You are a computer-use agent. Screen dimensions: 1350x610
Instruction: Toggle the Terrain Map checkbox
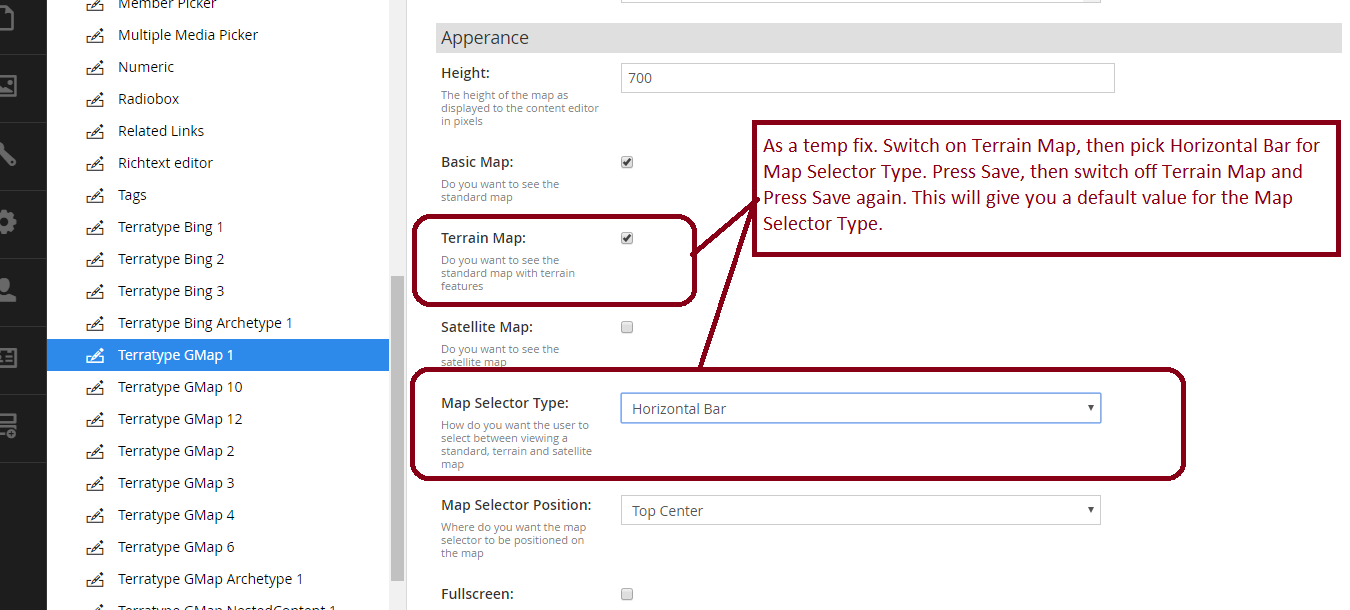627,238
